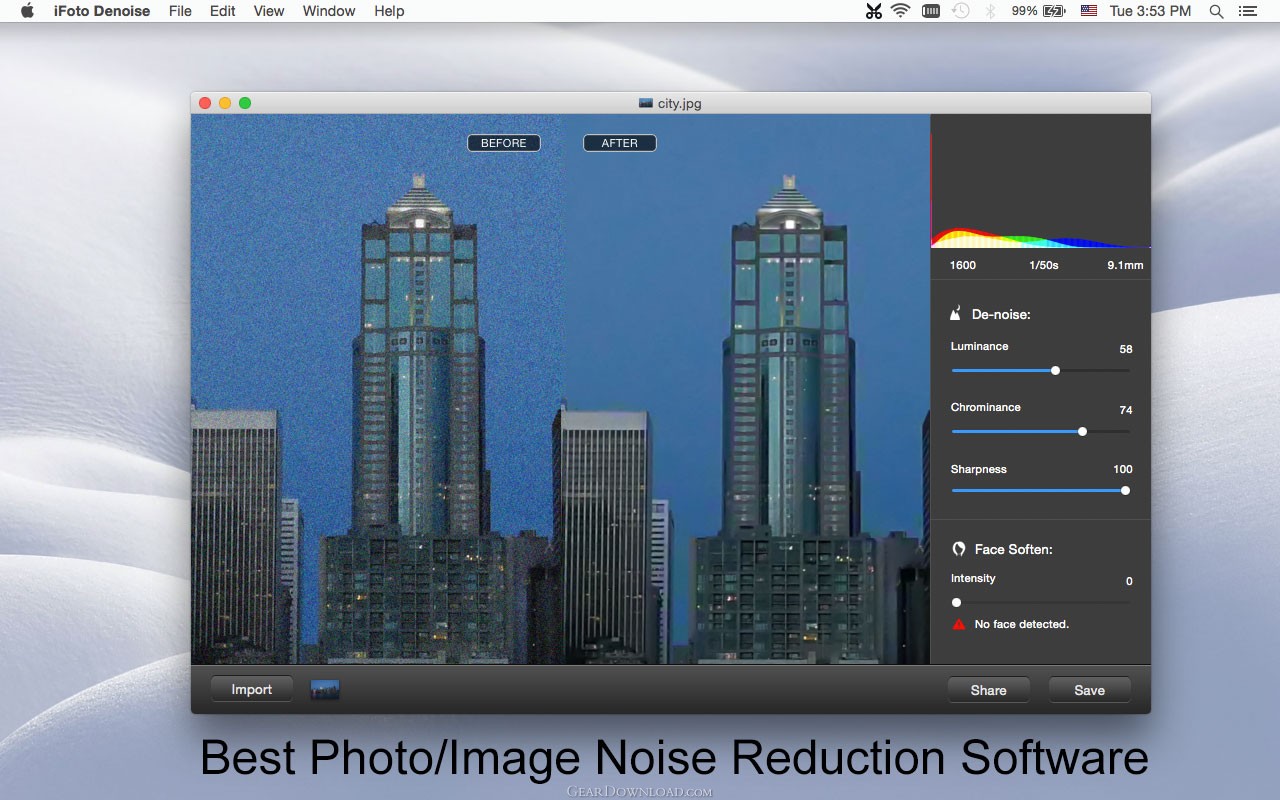Open the Wi-Fi status menu
Viewport: 1280px width, 800px height.
pos(901,11)
